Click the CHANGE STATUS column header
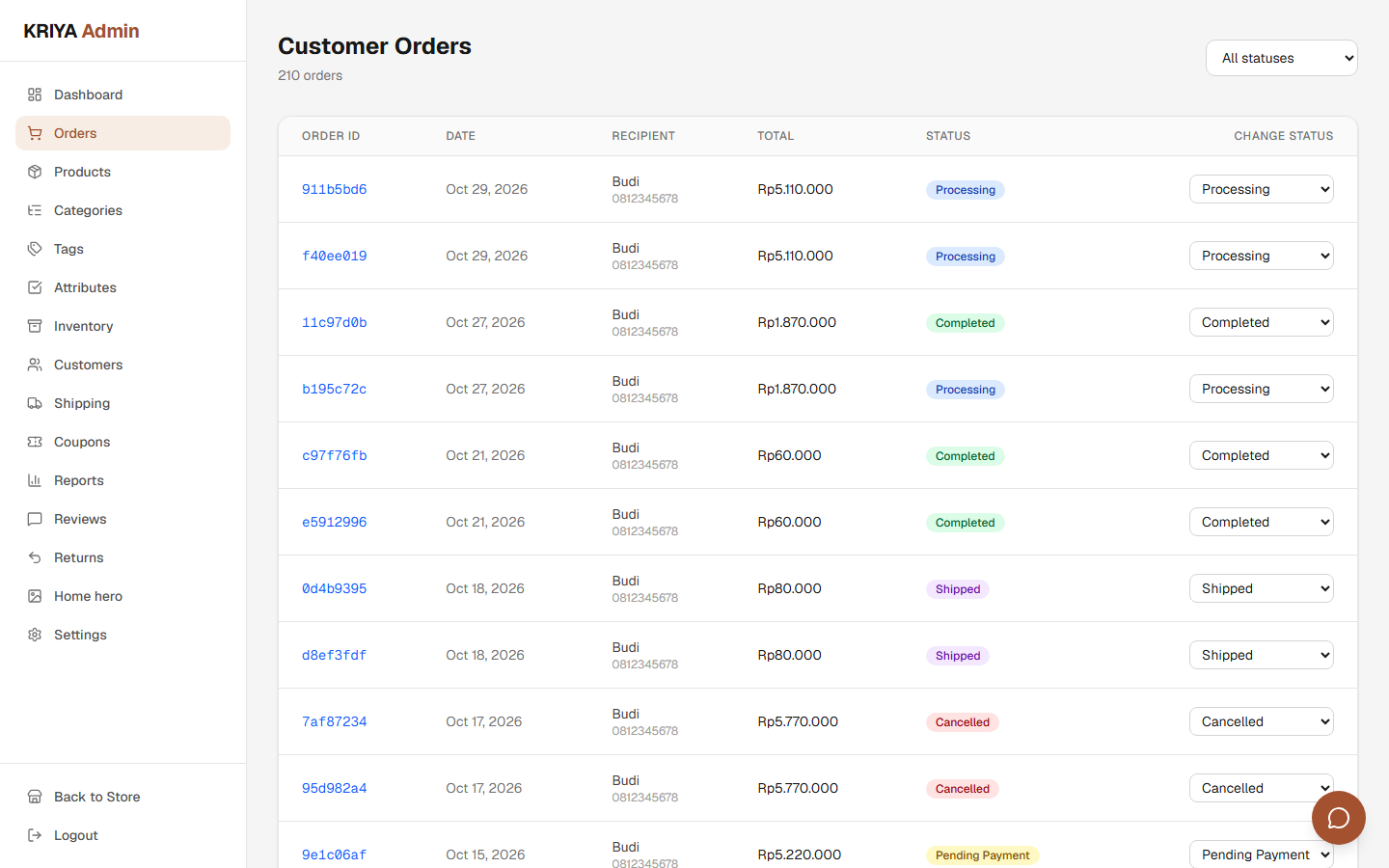The image size is (1389, 868). [x=1284, y=136]
